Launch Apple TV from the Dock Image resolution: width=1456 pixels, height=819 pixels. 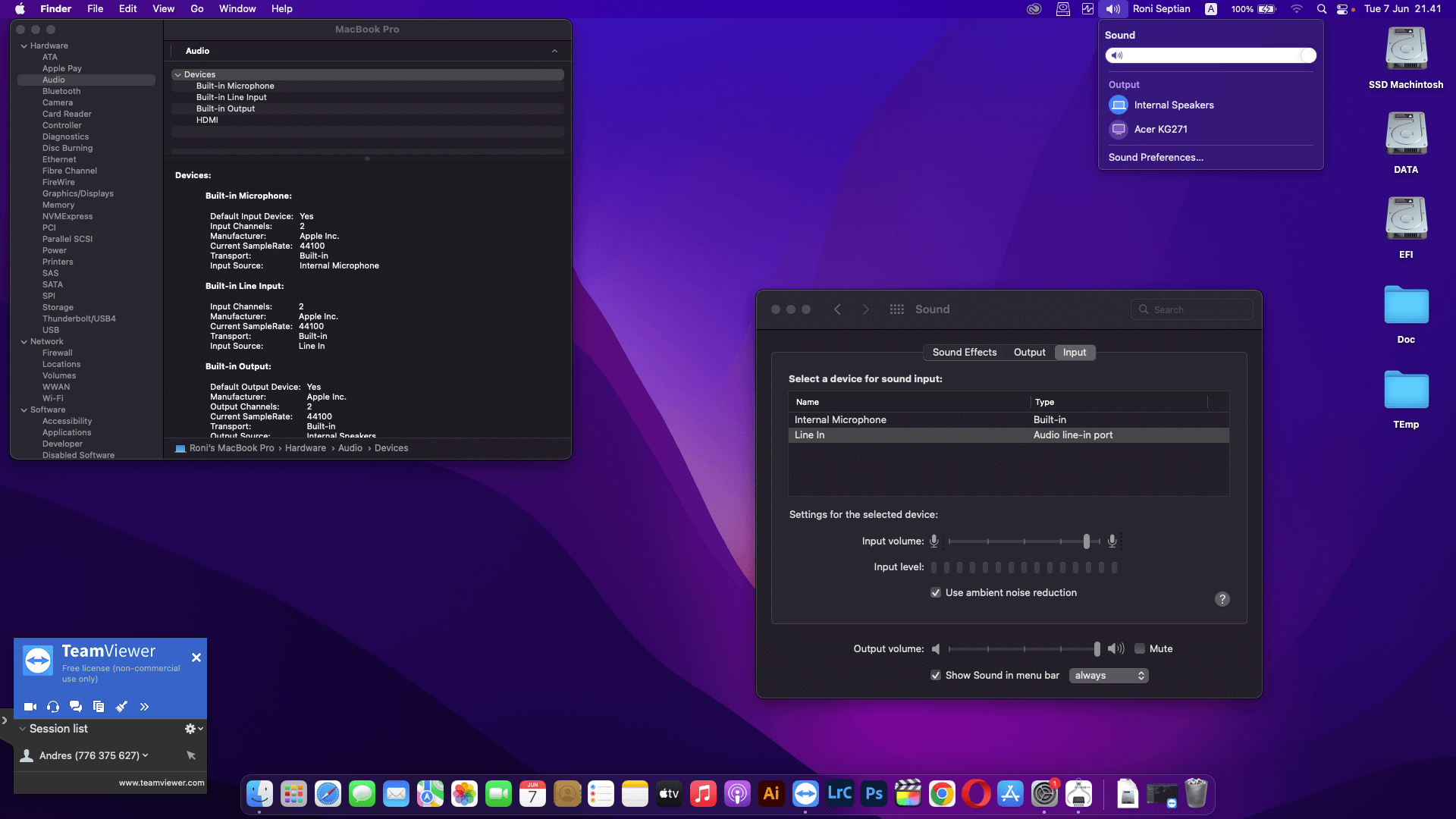[669, 794]
